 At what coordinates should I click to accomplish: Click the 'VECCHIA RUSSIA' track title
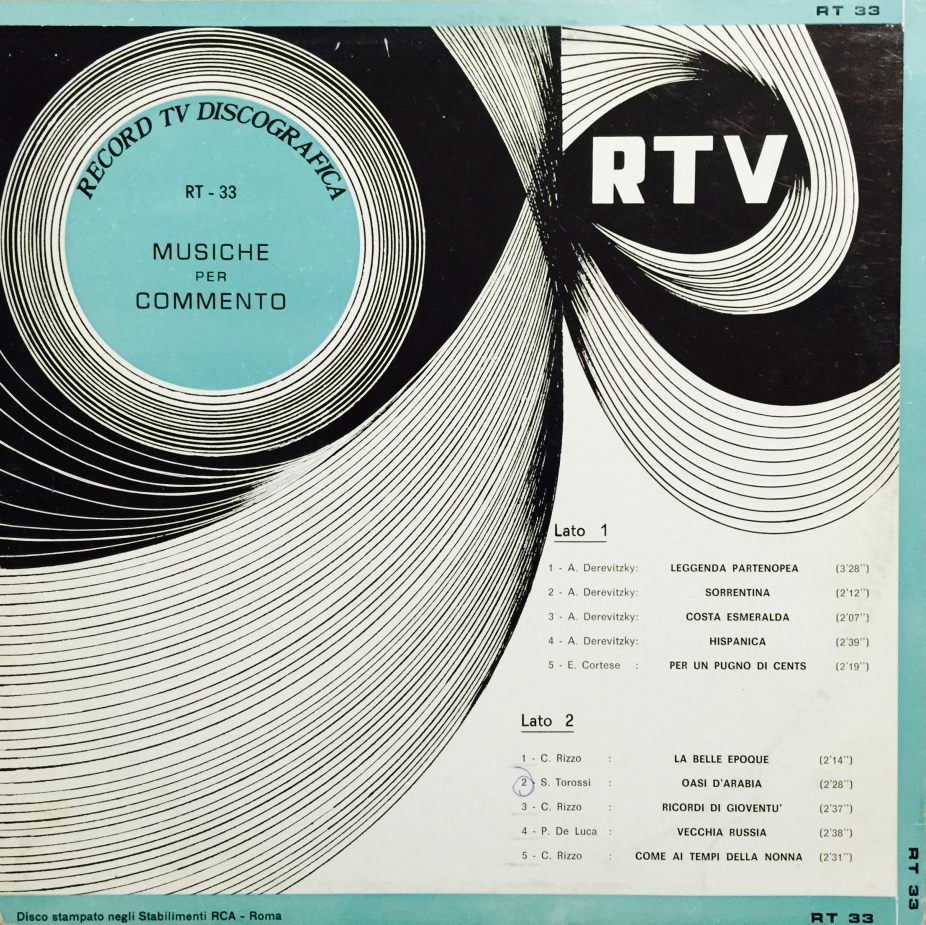pyautogui.click(x=721, y=832)
